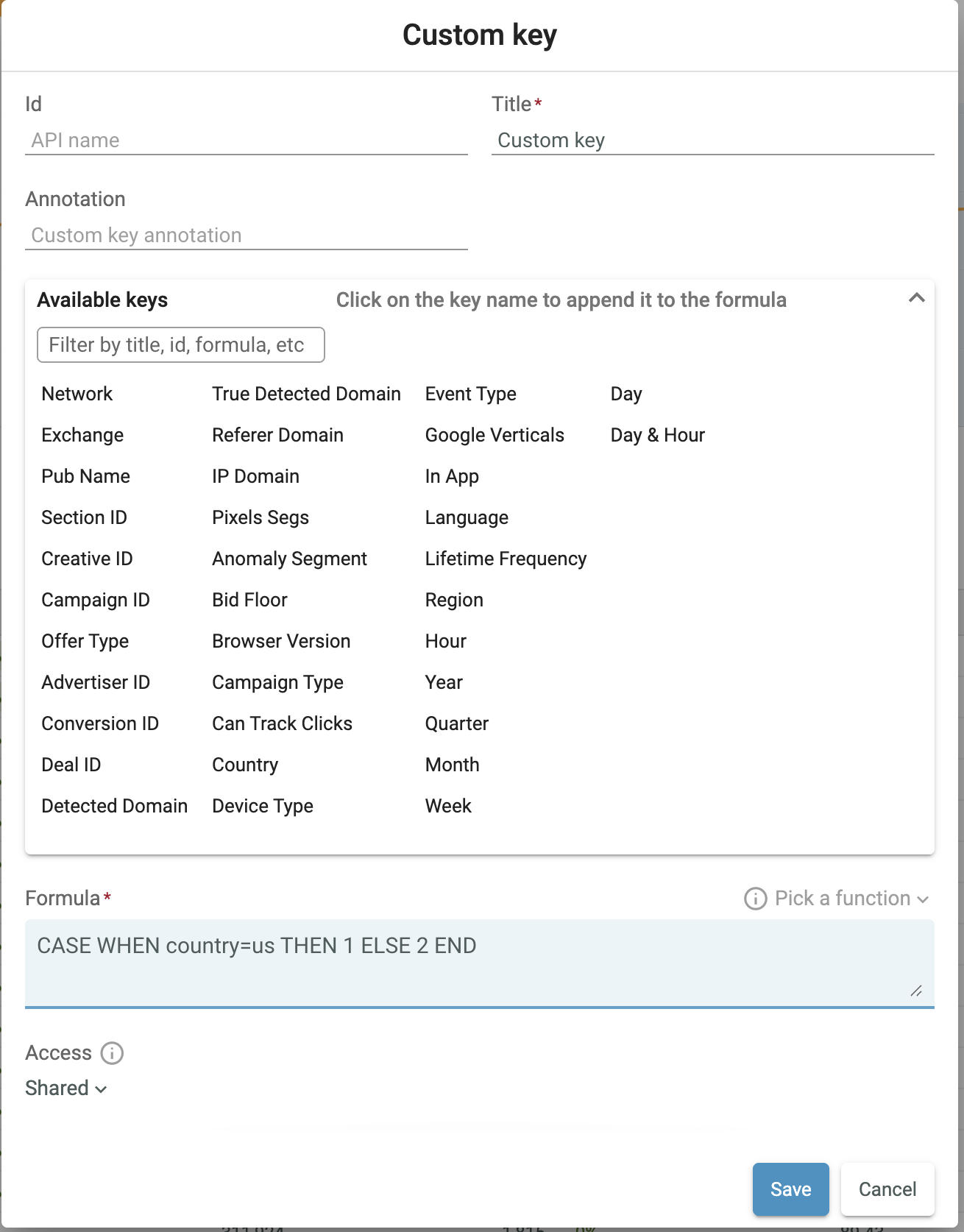
Task: Cancel the custom key dialog
Action: (887, 1189)
